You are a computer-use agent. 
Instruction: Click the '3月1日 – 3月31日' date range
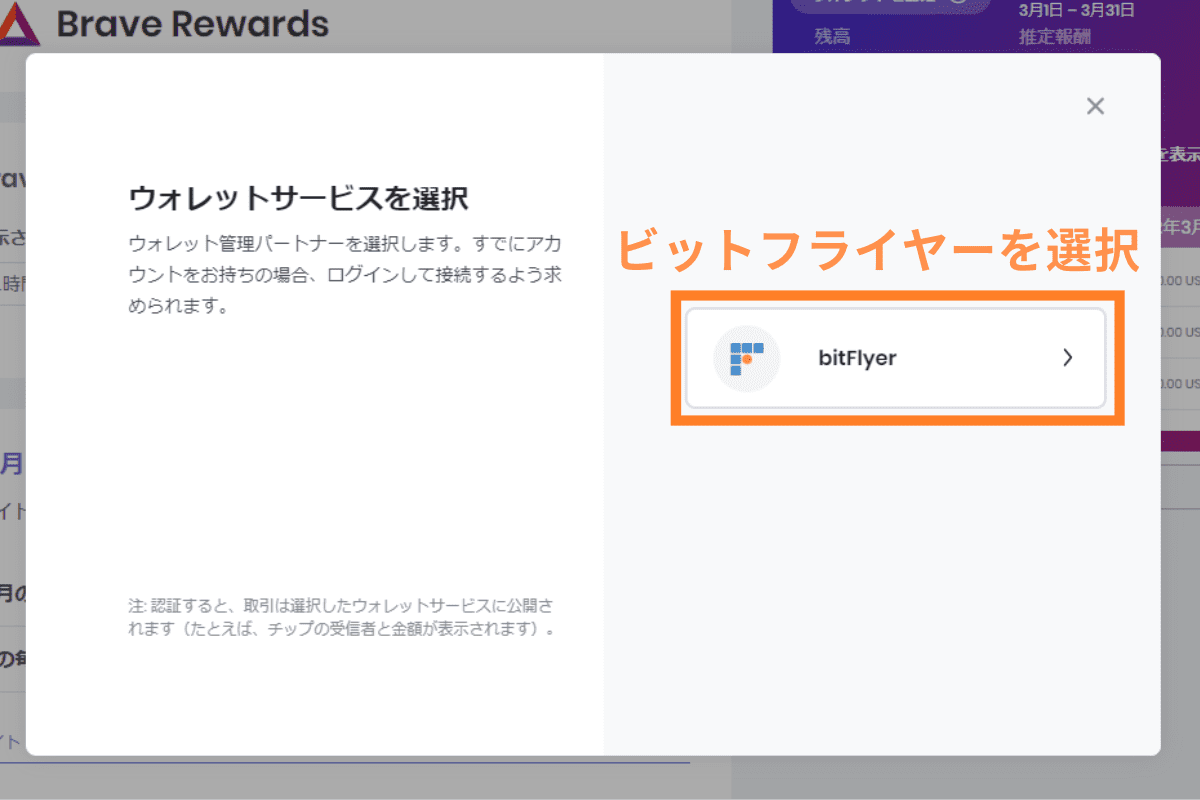pos(1079,11)
